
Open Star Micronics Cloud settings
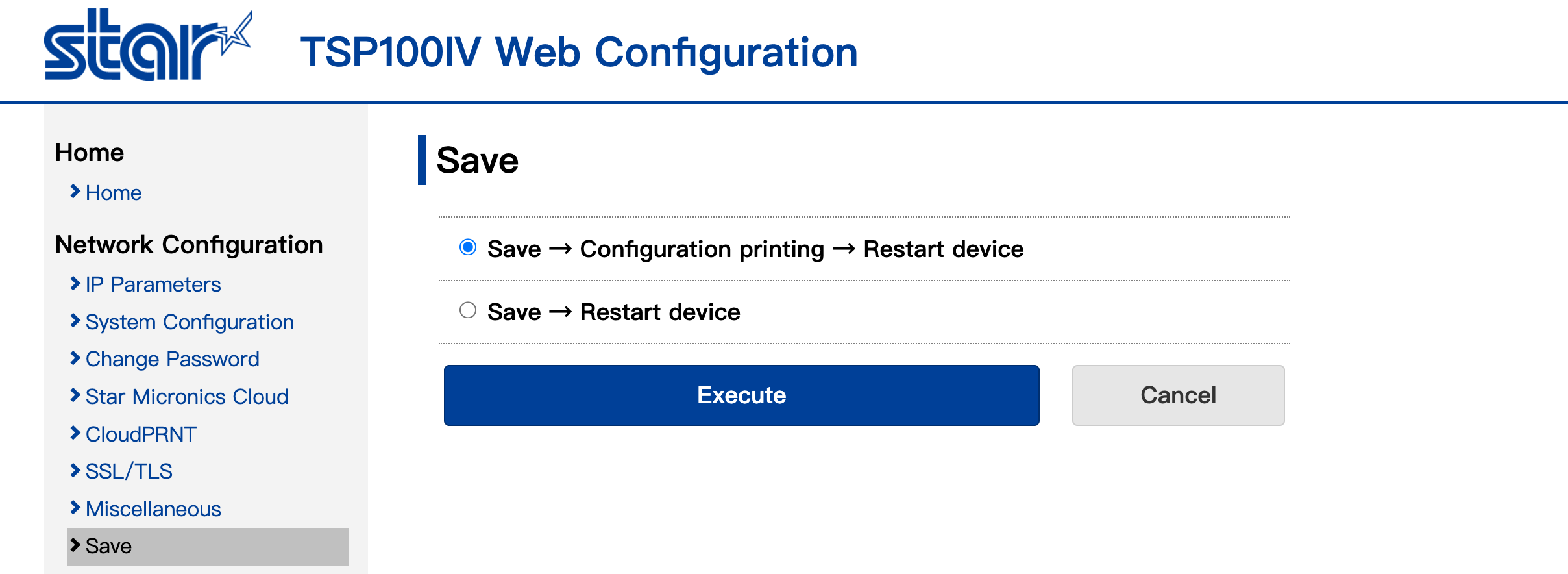click(x=187, y=397)
